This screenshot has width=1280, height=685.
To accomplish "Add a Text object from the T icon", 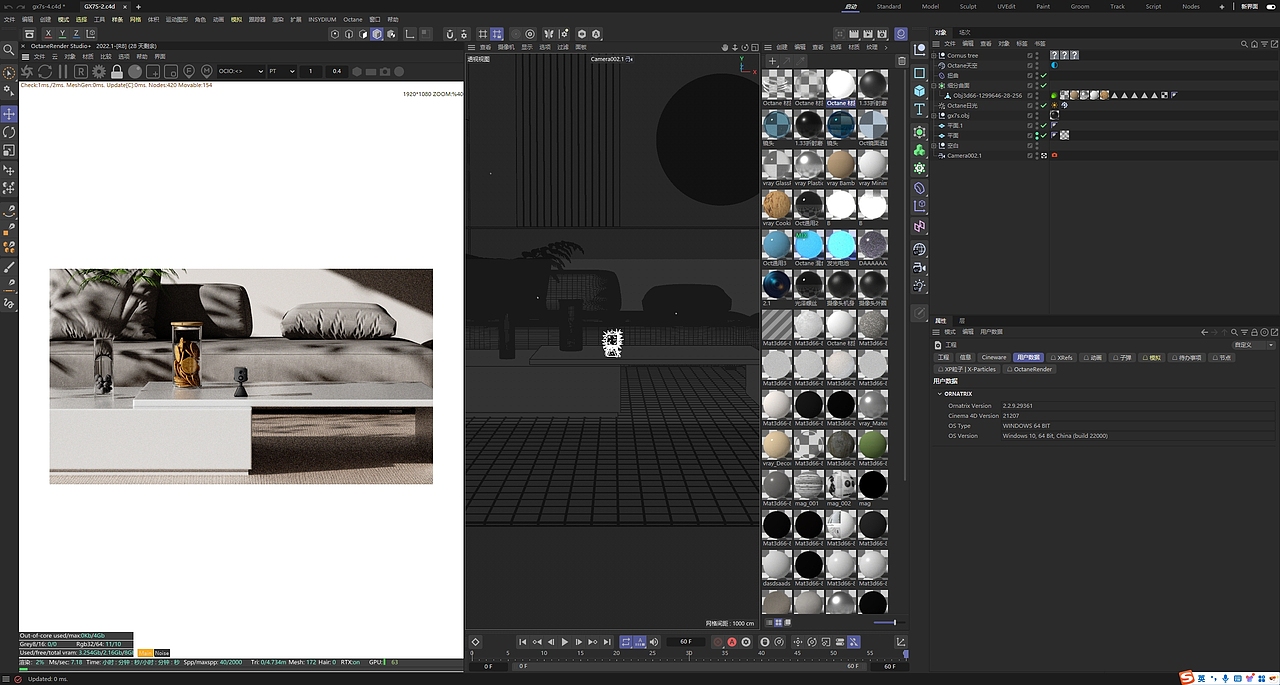I will click(x=920, y=109).
